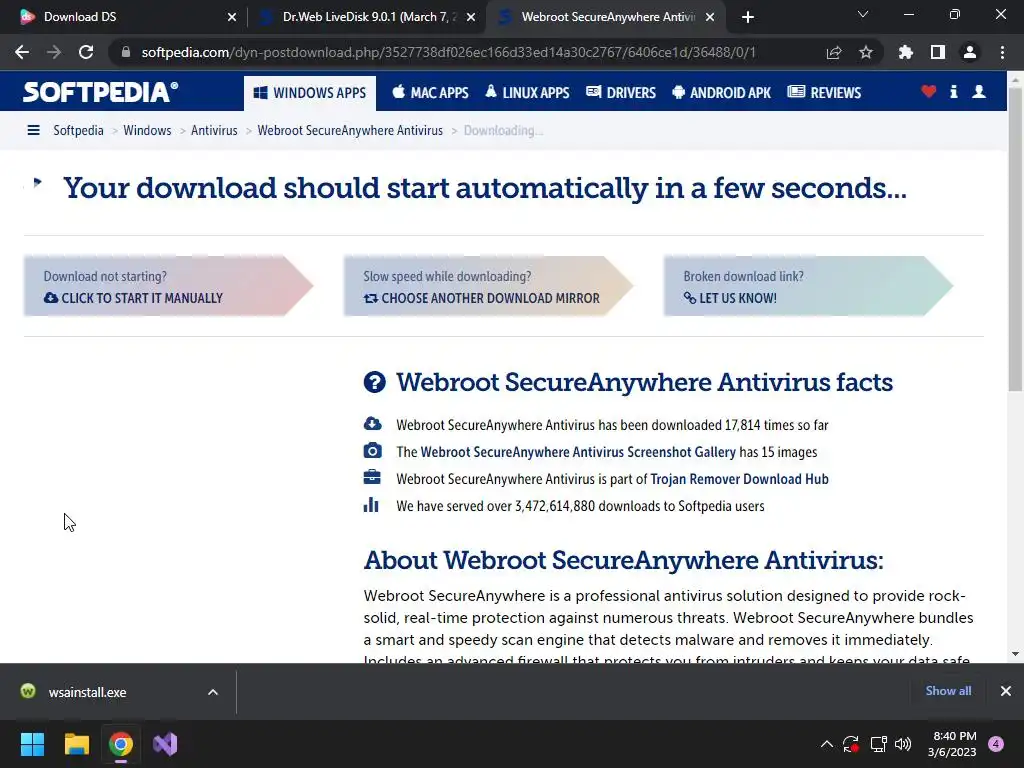Expand options chevron for wsainstall.exe

(x=213, y=692)
